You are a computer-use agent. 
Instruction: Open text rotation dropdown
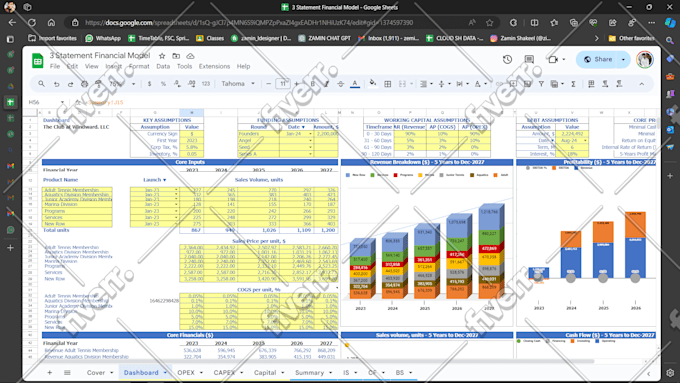click(480, 84)
